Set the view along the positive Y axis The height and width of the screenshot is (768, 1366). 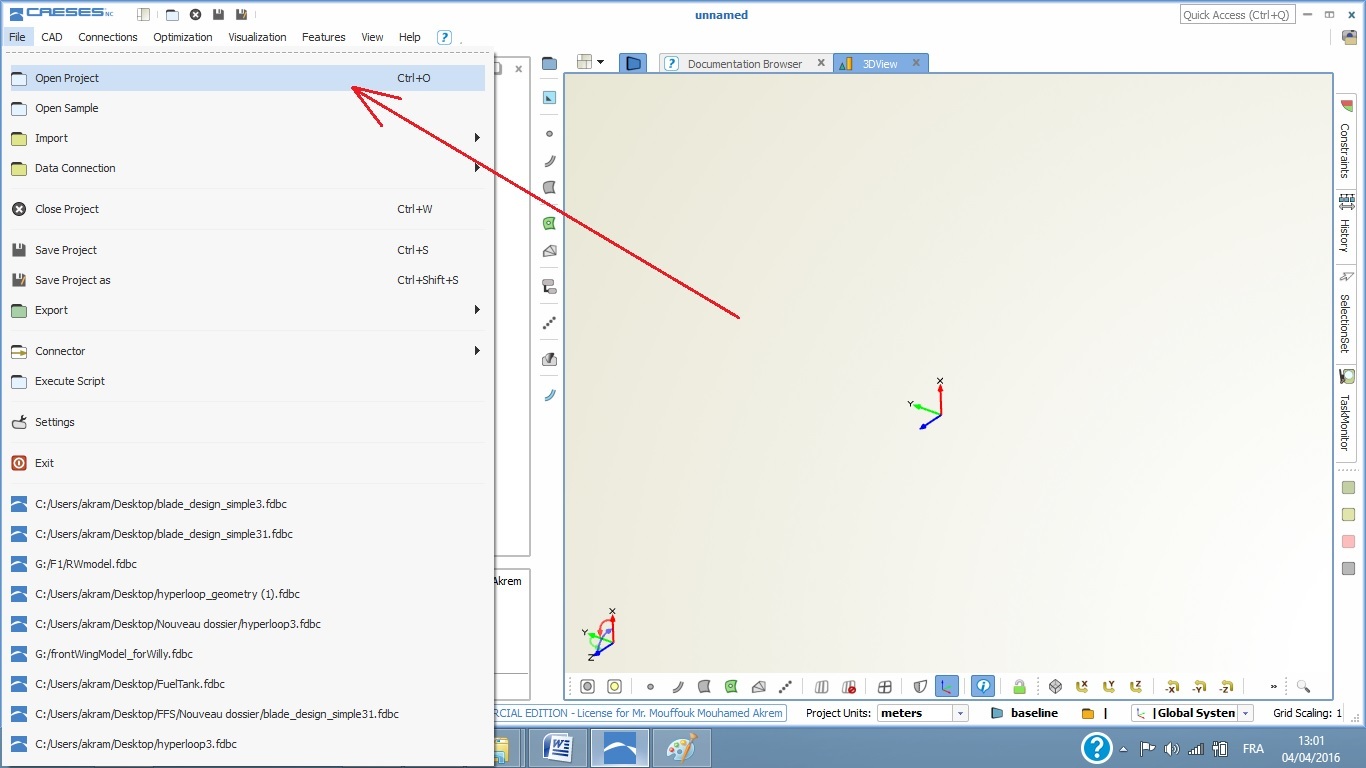coord(1109,687)
